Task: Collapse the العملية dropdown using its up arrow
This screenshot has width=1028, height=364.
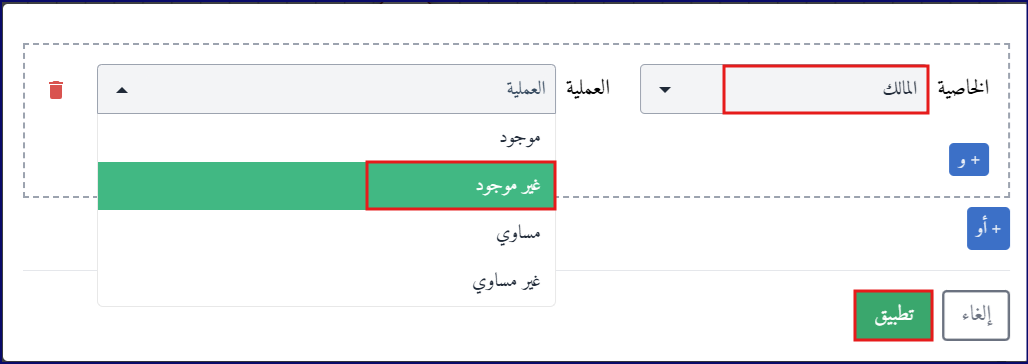Action: pyautogui.click(x=122, y=90)
